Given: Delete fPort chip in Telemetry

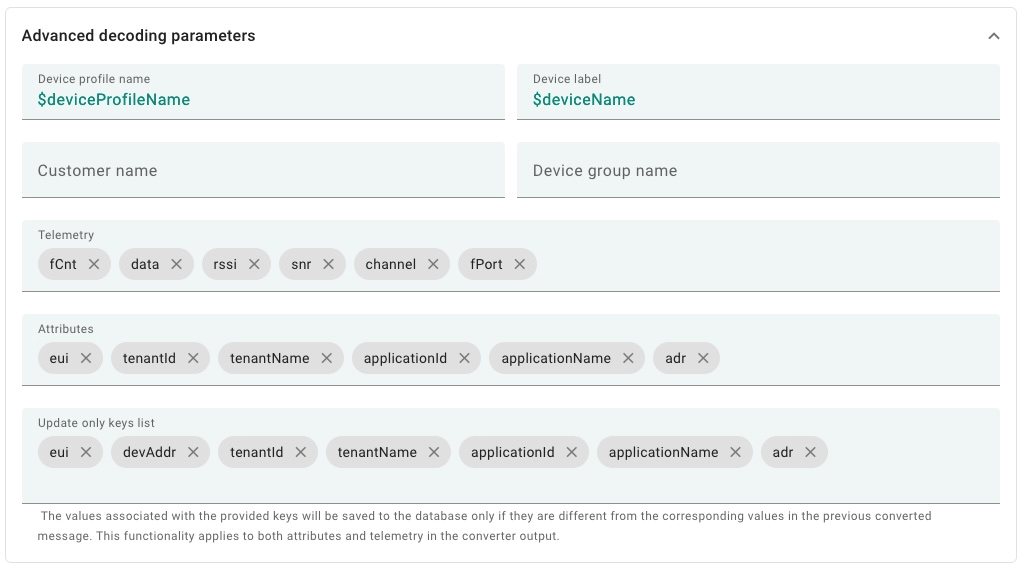Looking at the screenshot, I should [x=520, y=264].
